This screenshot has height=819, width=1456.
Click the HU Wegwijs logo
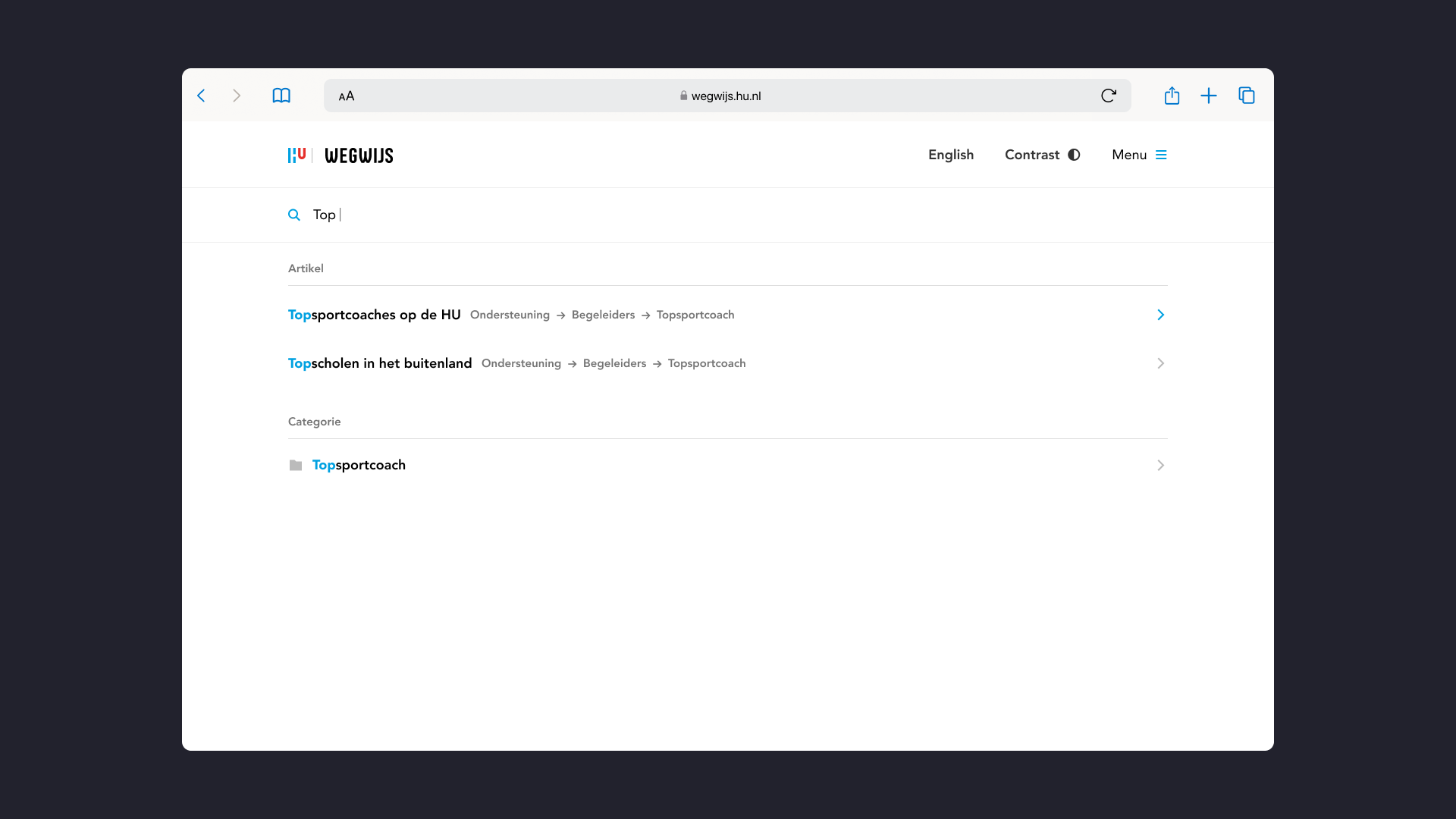tap(340, 155)
